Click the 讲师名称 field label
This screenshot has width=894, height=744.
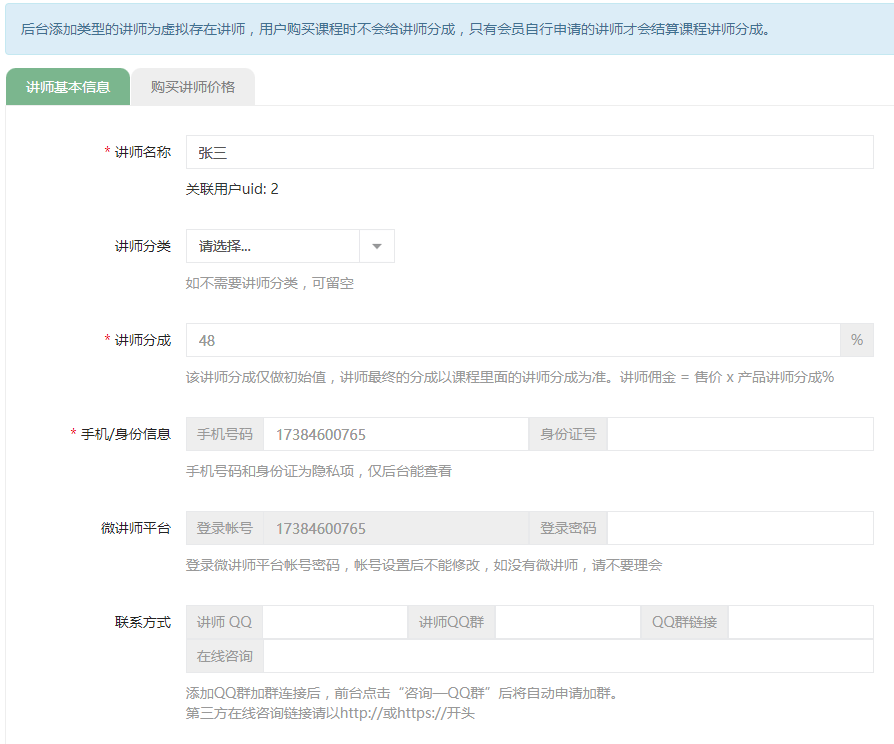point(143,152)
